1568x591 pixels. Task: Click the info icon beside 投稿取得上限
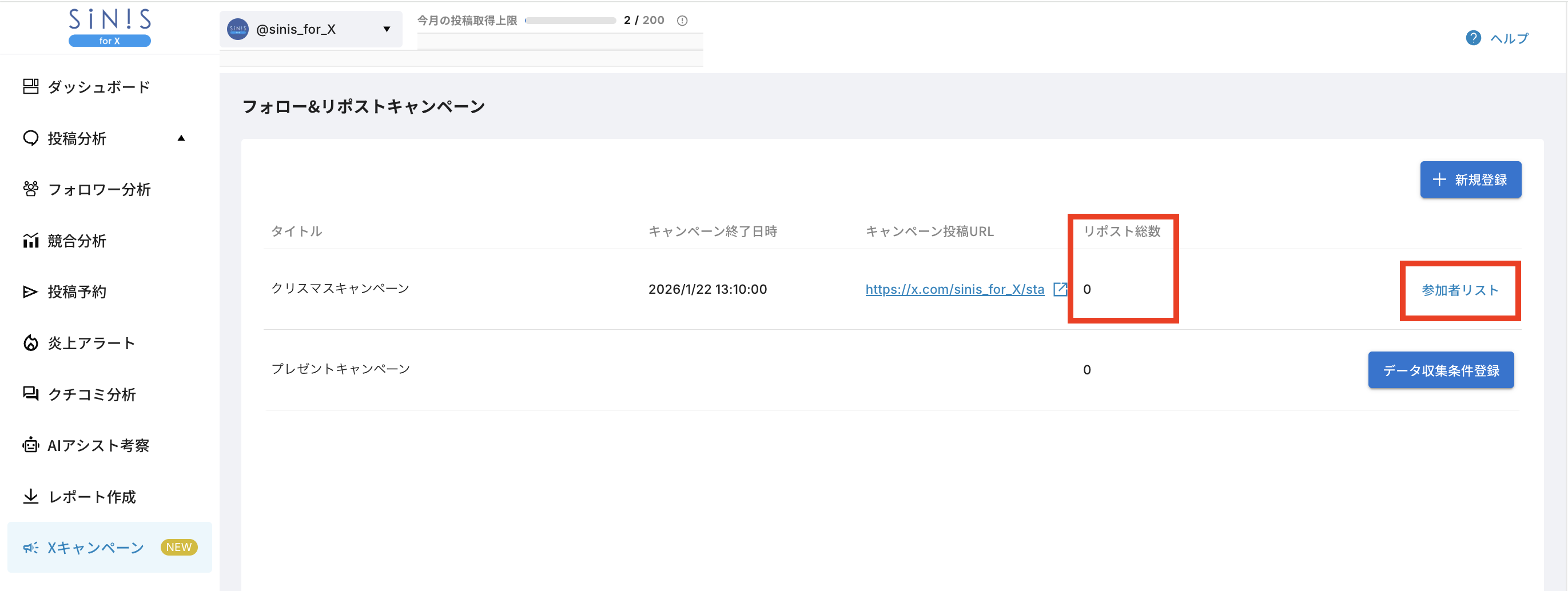click(682, 20)
